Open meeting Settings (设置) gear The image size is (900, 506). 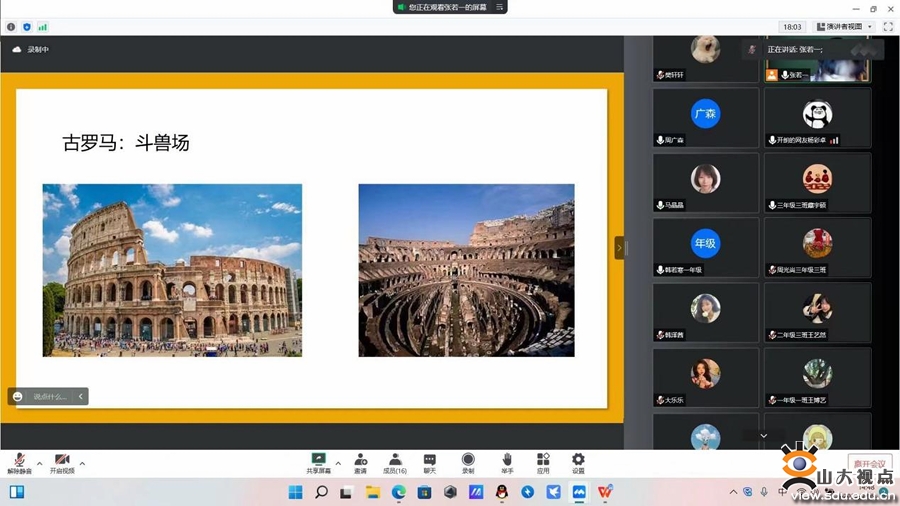click(x=578, y=462)
